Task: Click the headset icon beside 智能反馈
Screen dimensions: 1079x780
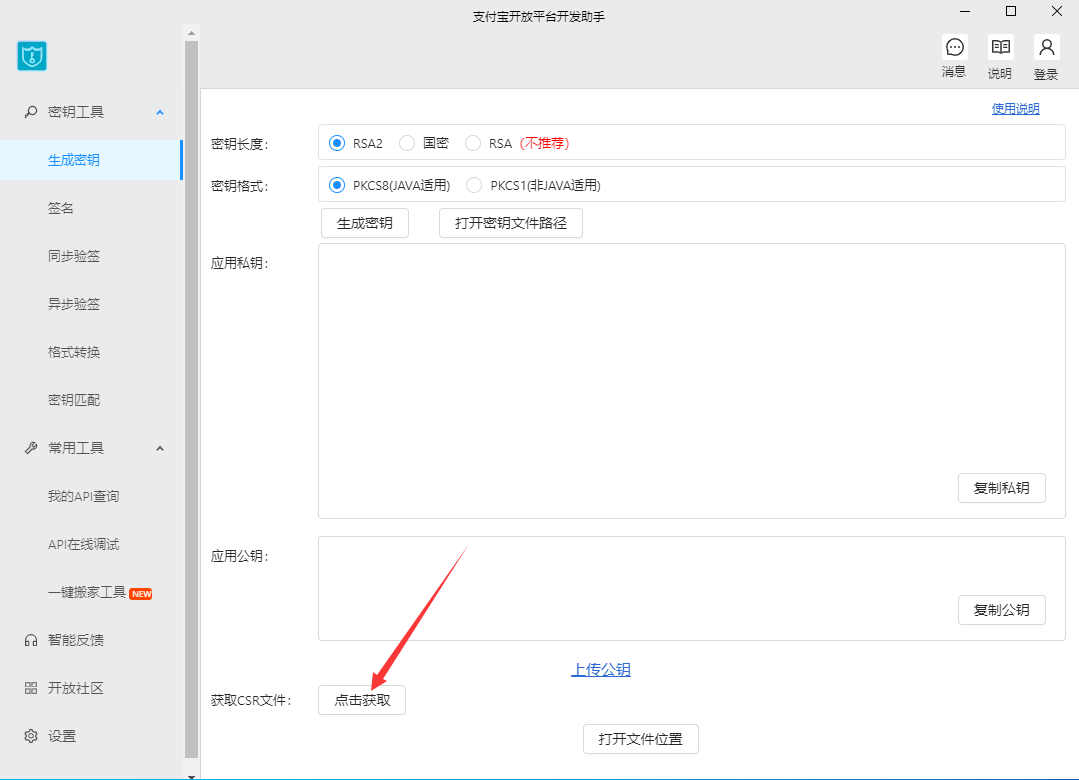Action: (x=31, y=640)
